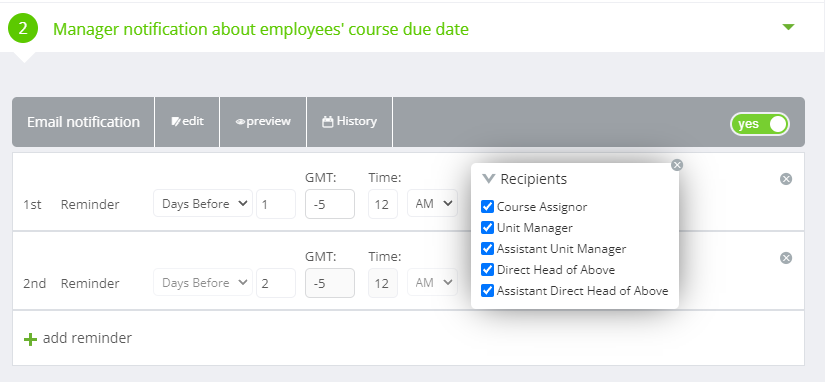
Task: Preview the email notification
Action: tap(263, 122)
